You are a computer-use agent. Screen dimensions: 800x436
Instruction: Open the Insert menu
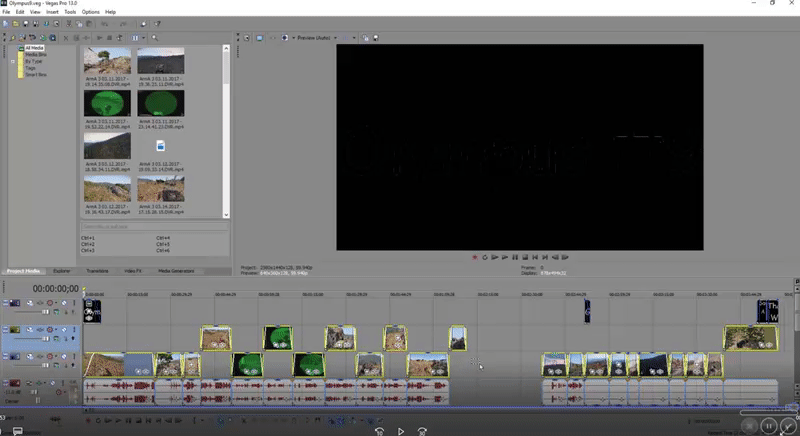52,12
